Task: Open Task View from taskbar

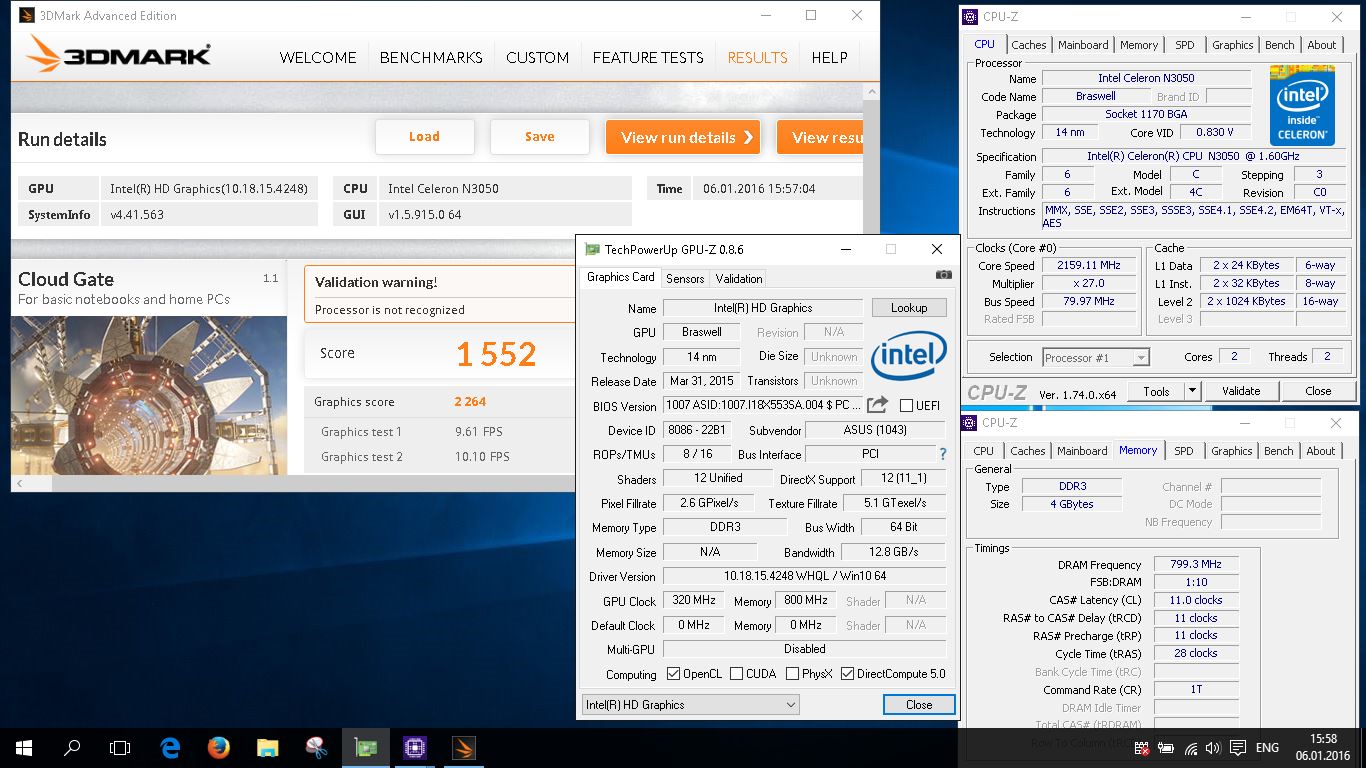Action: tap(120, 747)
